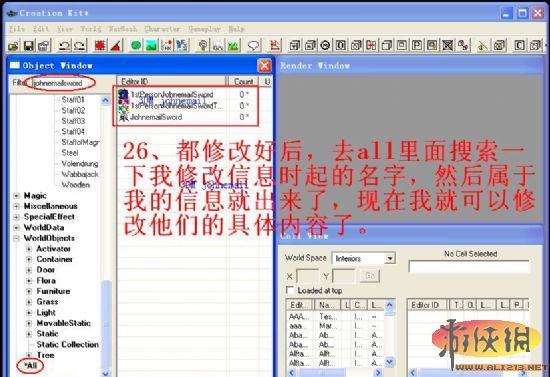
Task: Click the round smiley circle toolbar icon
Action: click(326, 45)
